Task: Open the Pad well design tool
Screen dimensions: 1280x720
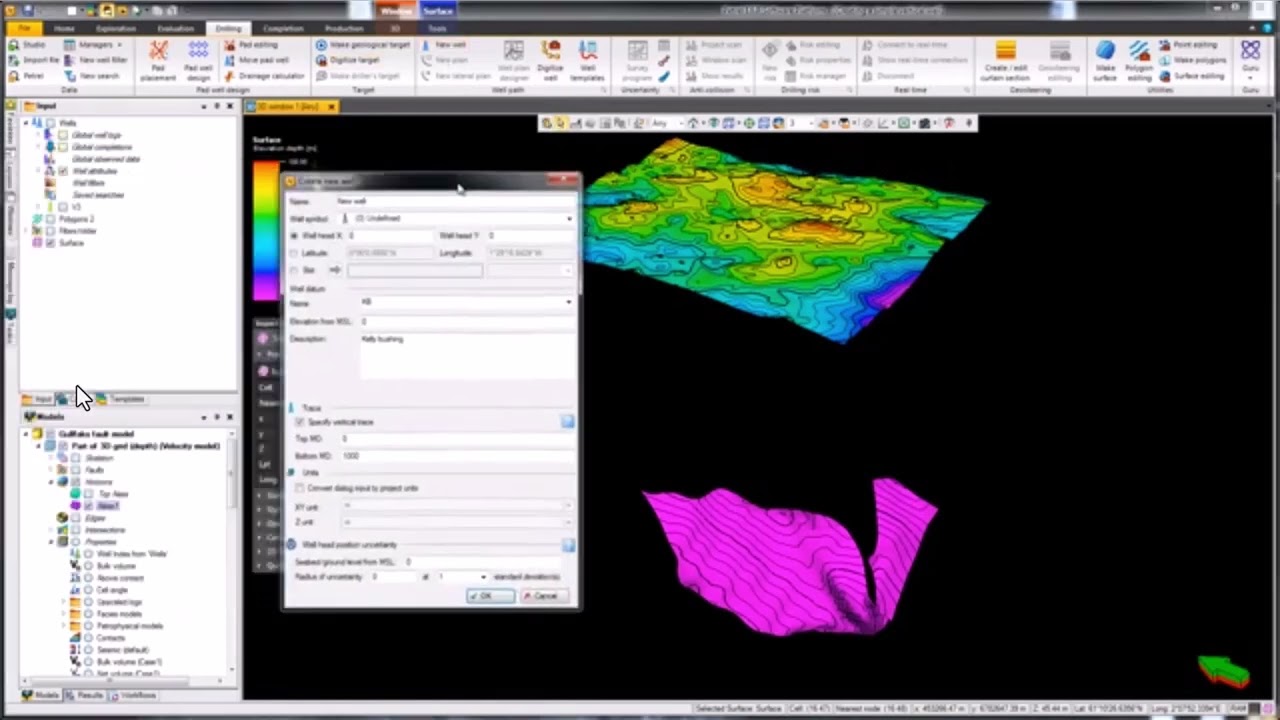Action: [x=198, y=62]
